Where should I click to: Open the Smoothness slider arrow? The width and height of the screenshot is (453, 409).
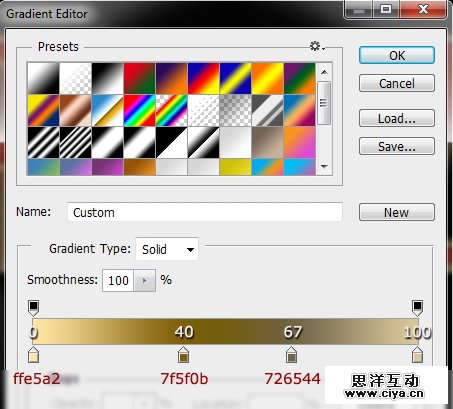(x=144, y=281)
